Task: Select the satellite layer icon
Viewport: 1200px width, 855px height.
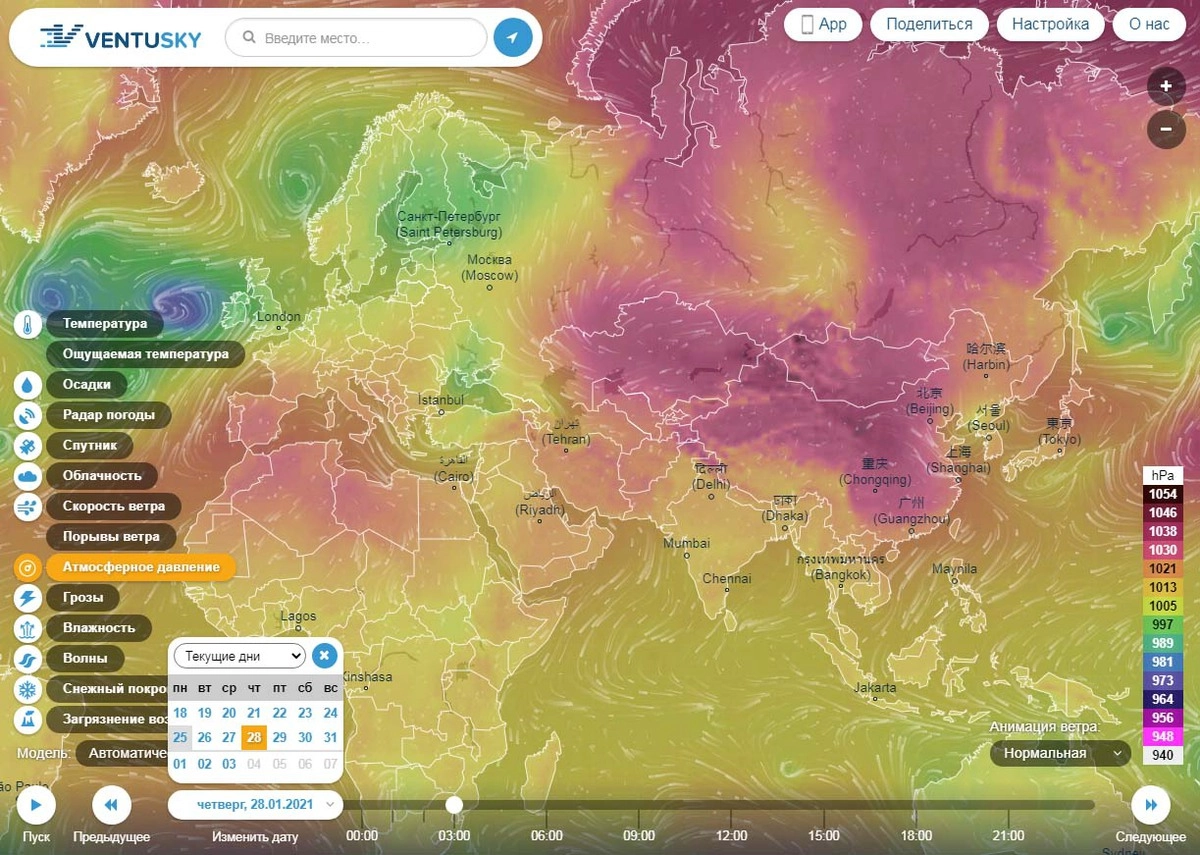Action: [x=28, y=446]
